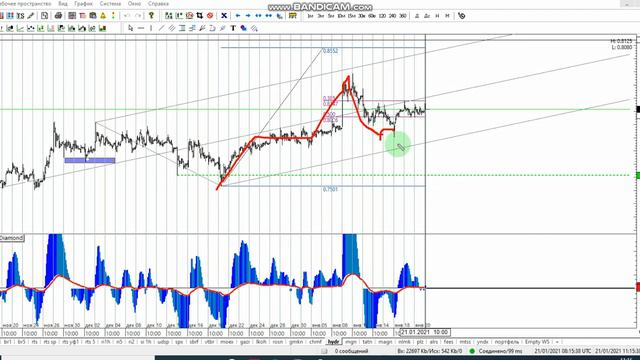The image size is (640, 360).
Task: Switch to the rosn workspace tab
Action: coord(278,342)
